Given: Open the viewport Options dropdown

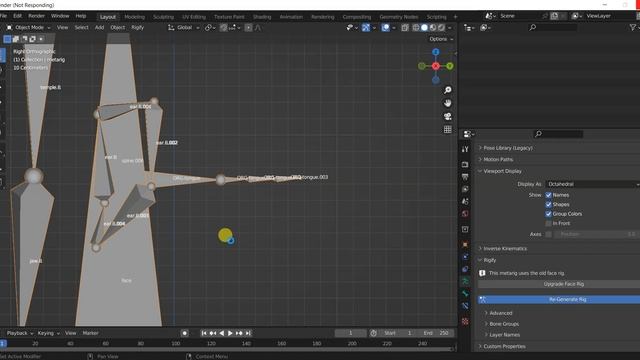Looking at the screenshot, I should click(x=441, y=39).
